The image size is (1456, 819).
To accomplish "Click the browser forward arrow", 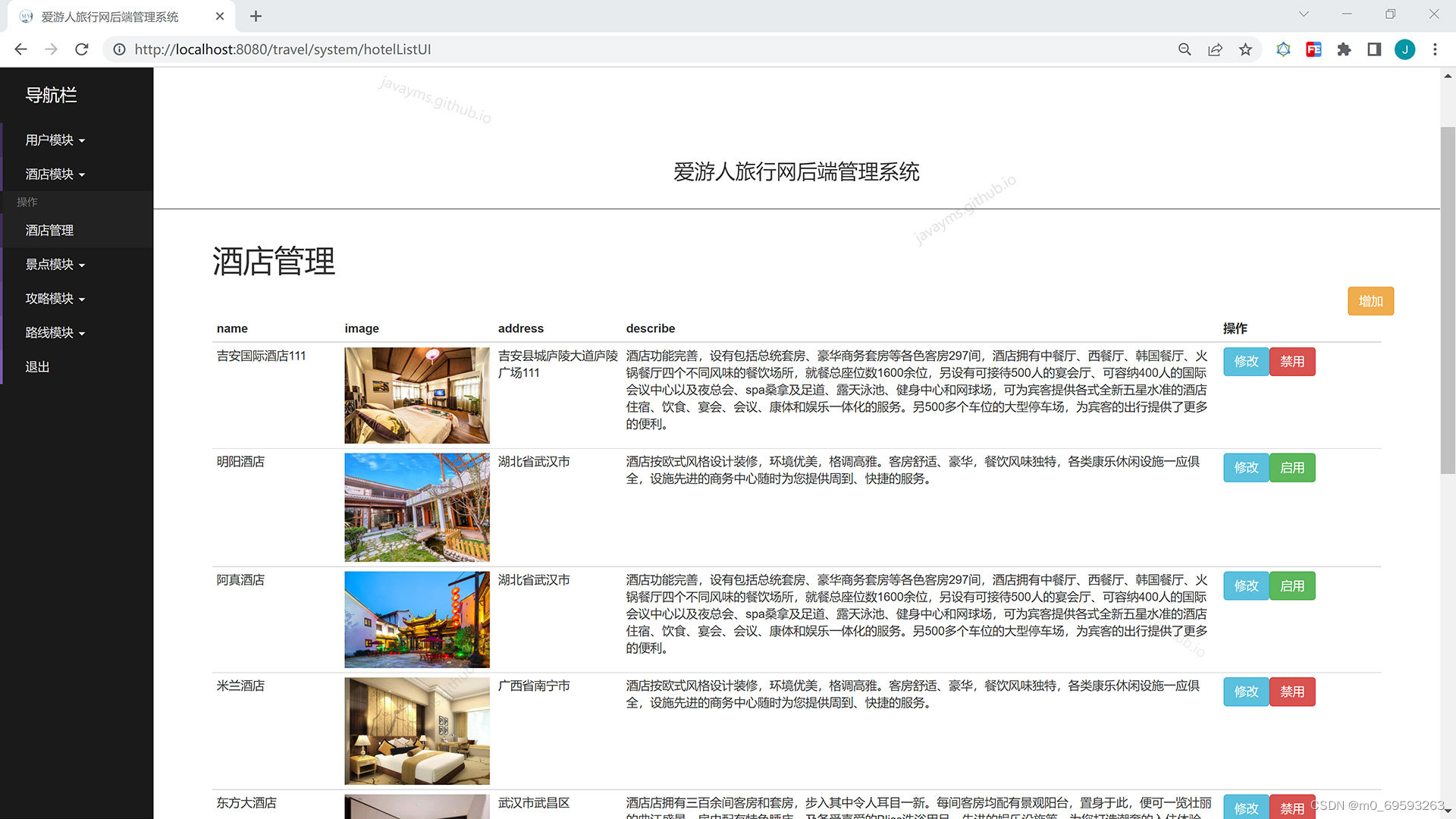I will coord(51,49).
